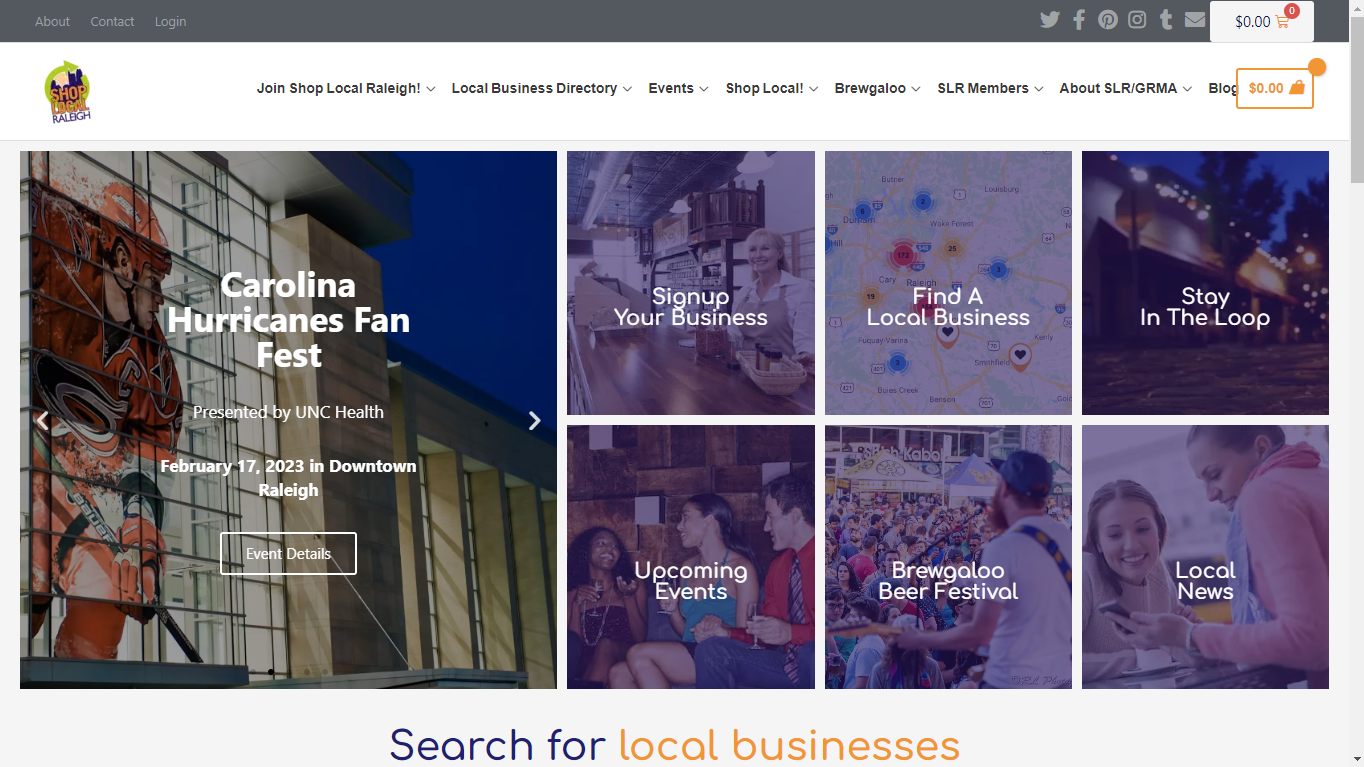Open the SLR Members menu

point(990,88)
